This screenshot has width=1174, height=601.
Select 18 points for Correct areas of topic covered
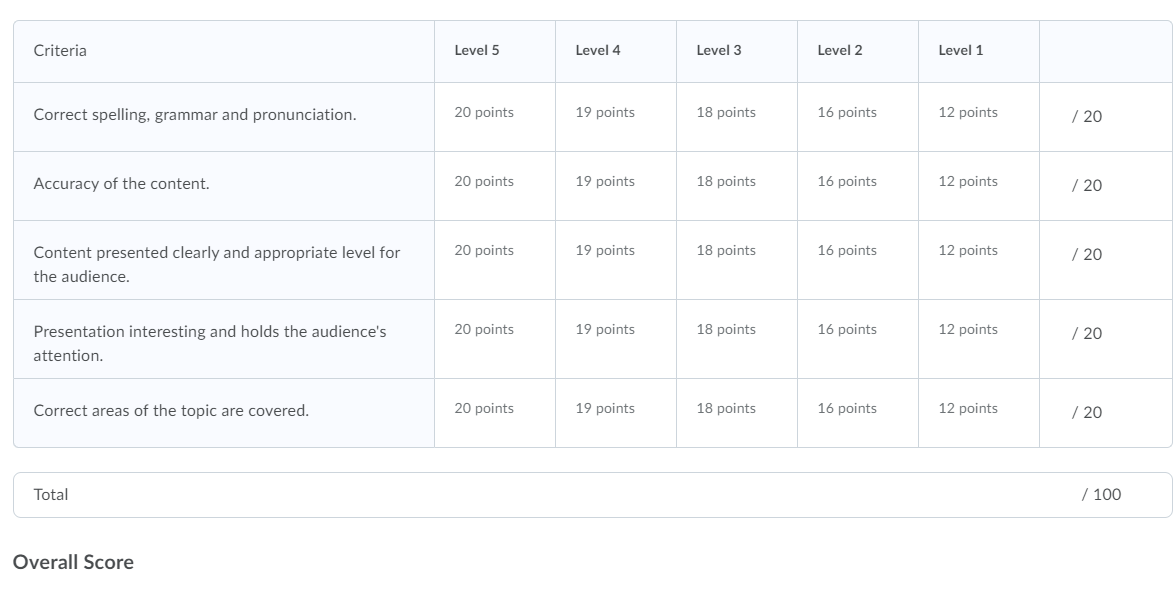[737, 413]
